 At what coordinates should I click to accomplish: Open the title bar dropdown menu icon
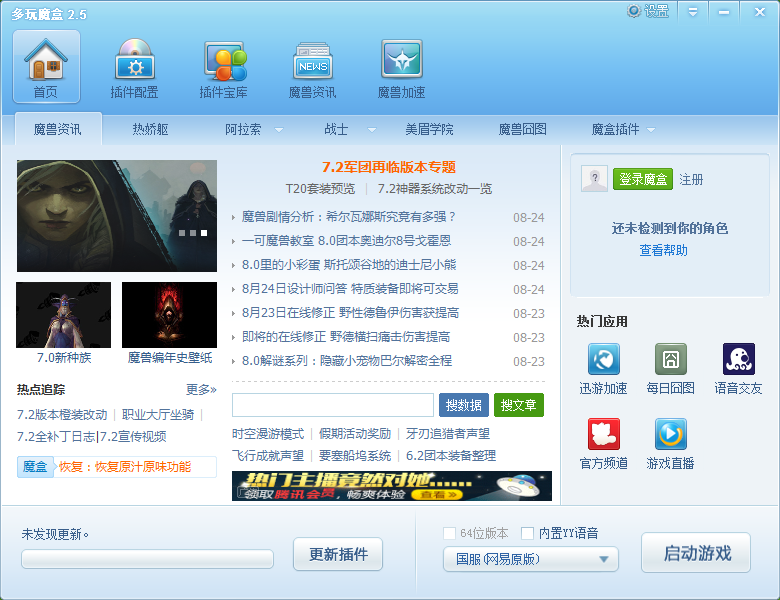692,12
